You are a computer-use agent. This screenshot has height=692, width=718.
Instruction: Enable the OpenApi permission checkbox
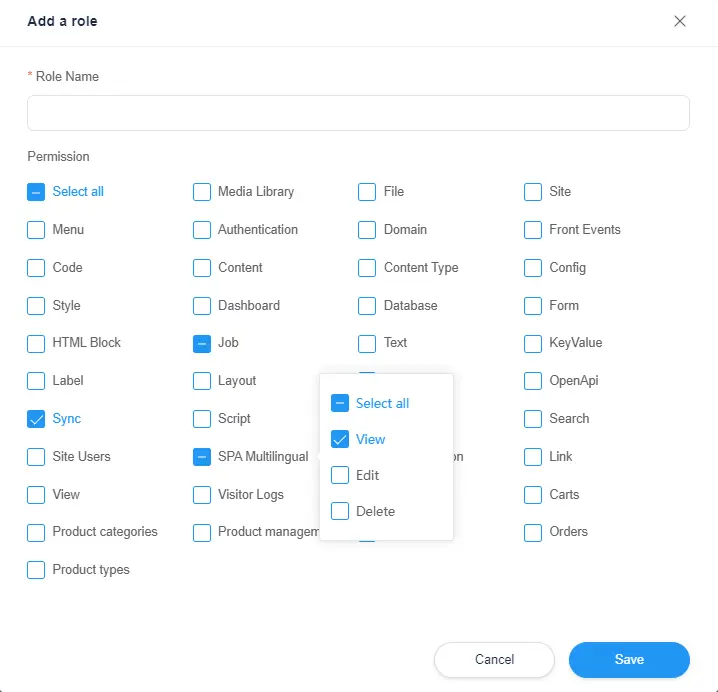[533, 381]
